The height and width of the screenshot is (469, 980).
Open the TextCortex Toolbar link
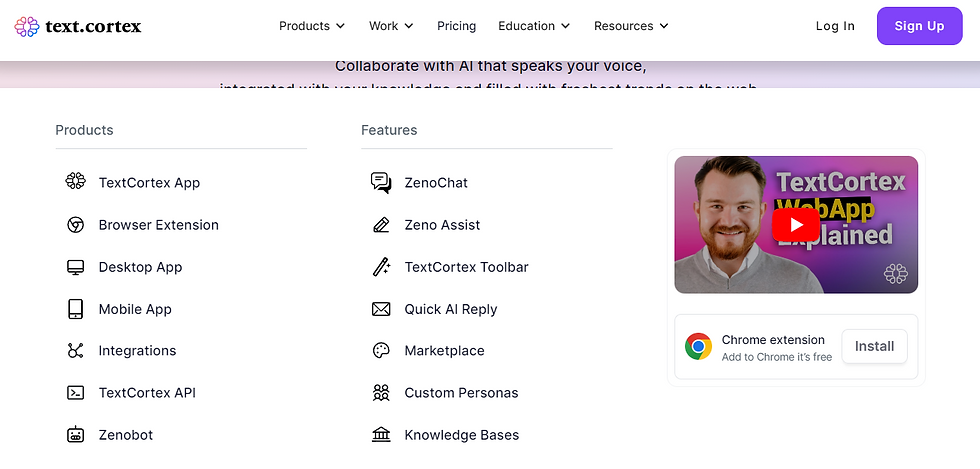point(466,267)
